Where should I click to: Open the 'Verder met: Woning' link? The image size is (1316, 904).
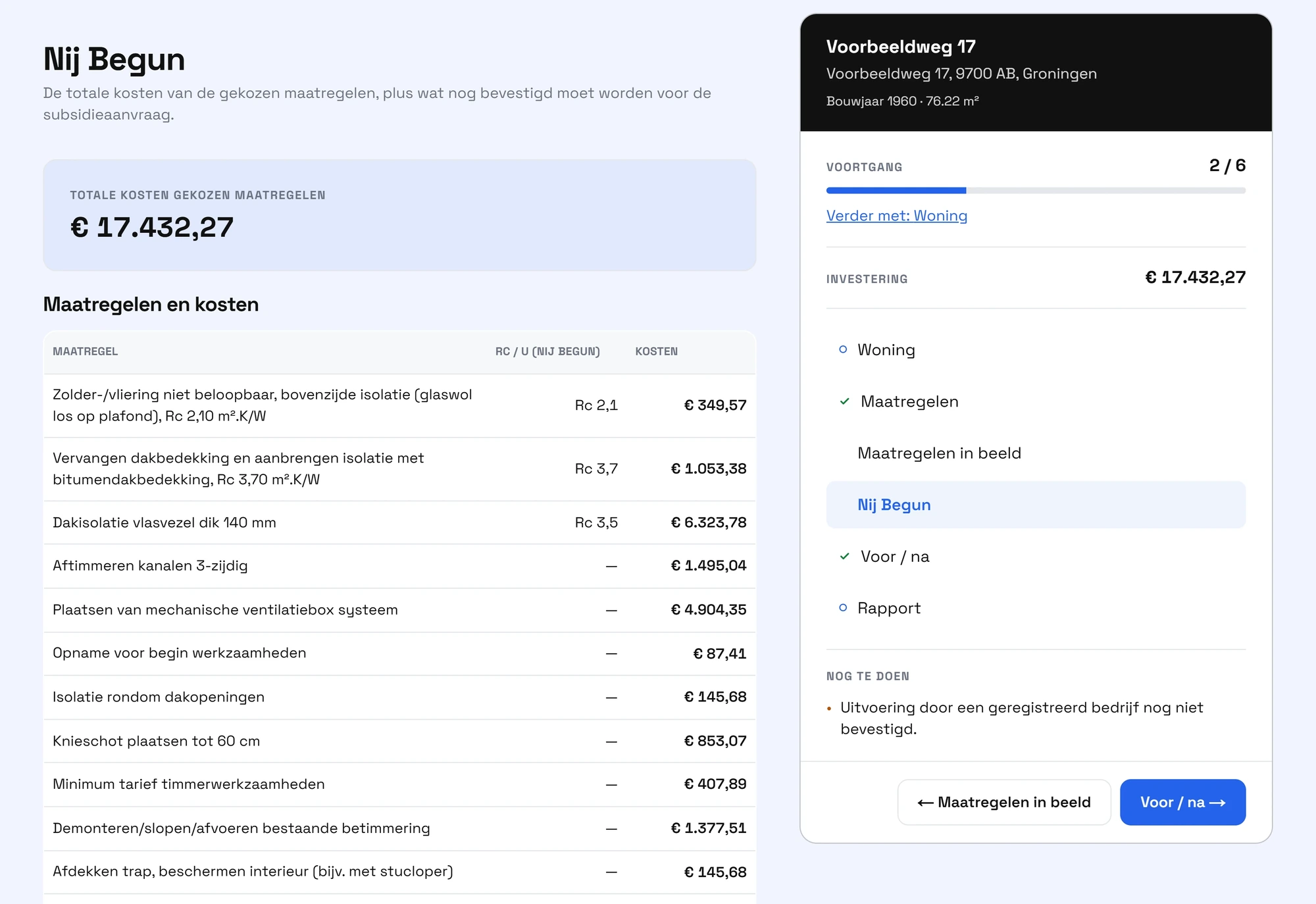pyautogui.click(x=896, y=216)
